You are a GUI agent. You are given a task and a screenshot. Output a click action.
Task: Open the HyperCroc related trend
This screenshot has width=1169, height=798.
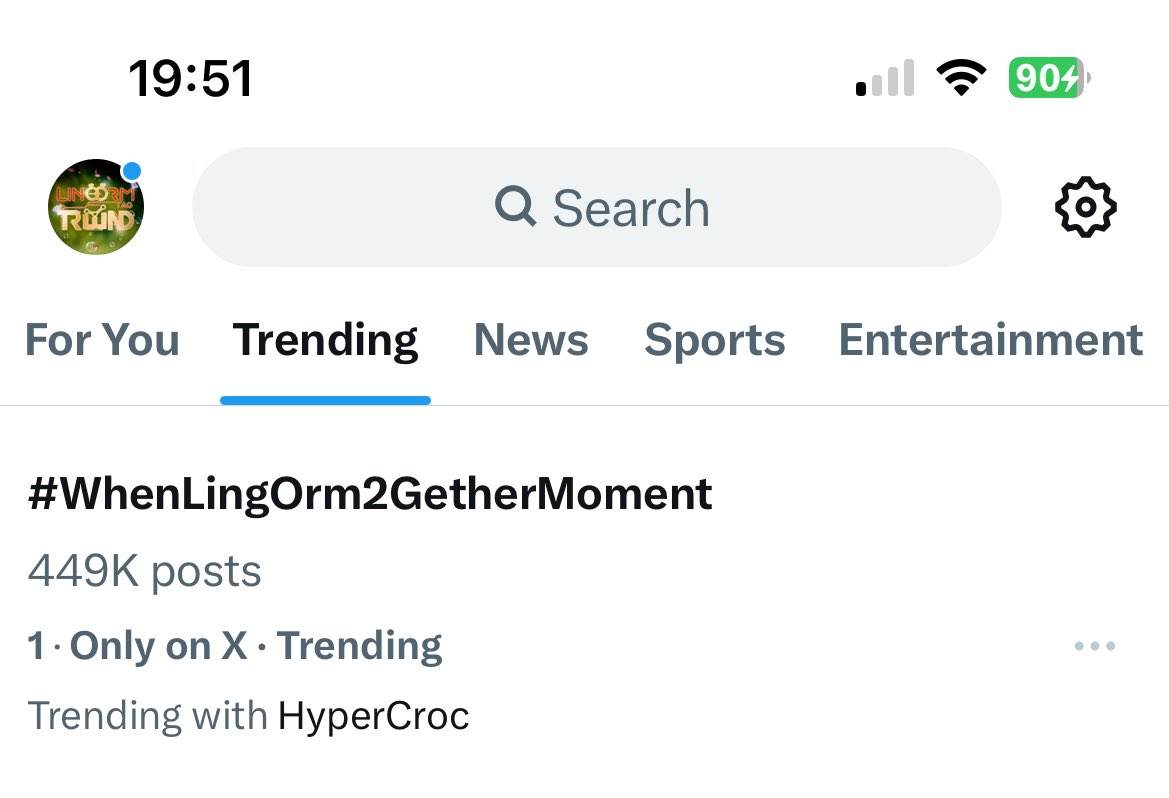(x=373, y=716)
